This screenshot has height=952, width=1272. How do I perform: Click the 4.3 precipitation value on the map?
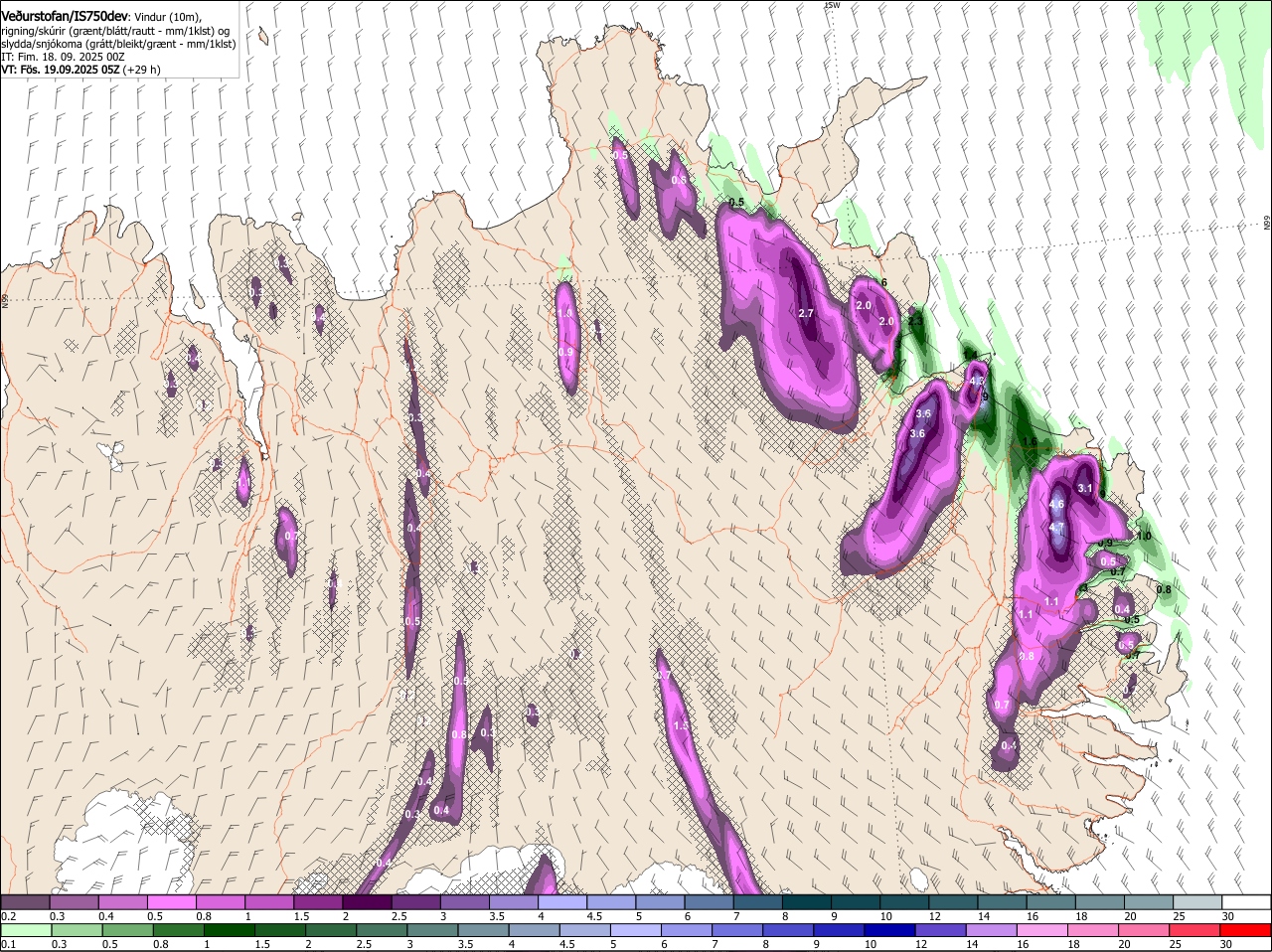click(x=976, y=381)
